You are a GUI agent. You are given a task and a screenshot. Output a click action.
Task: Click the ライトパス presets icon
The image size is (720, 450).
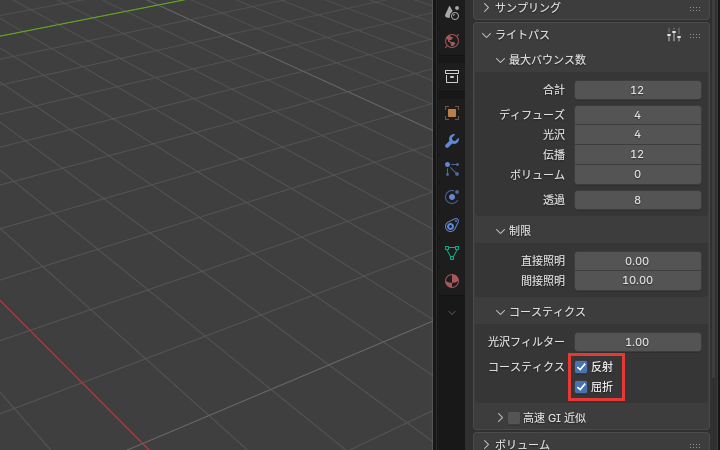point(674,35)
